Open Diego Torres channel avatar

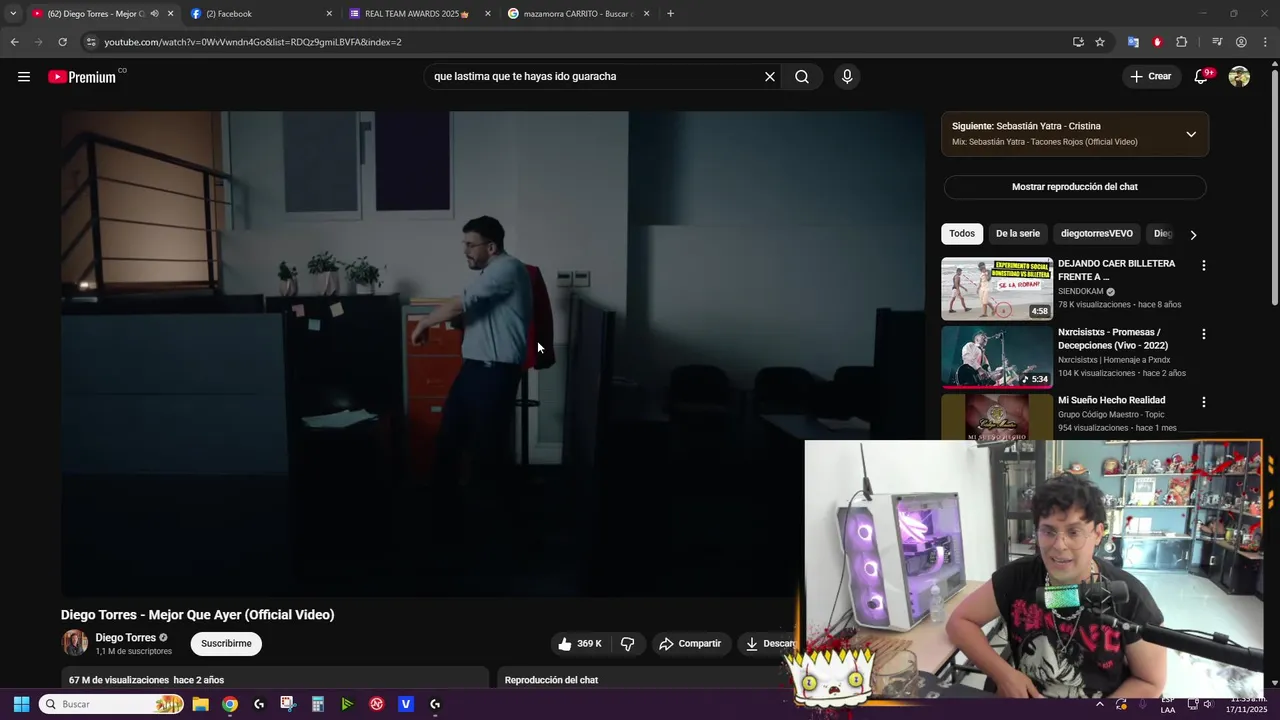tap(75, 643)
